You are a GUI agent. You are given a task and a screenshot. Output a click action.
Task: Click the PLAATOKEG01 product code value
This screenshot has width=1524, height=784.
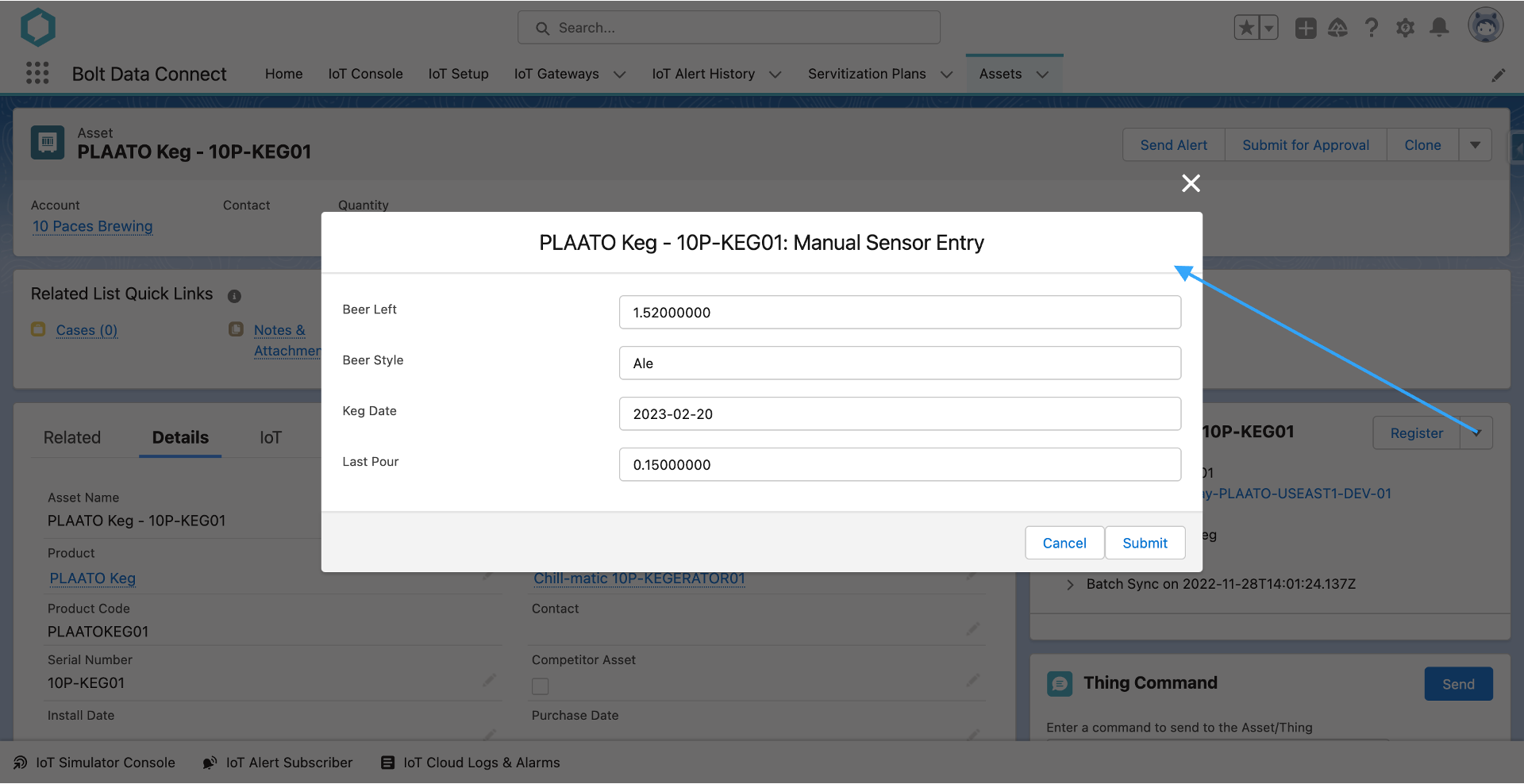98,632
